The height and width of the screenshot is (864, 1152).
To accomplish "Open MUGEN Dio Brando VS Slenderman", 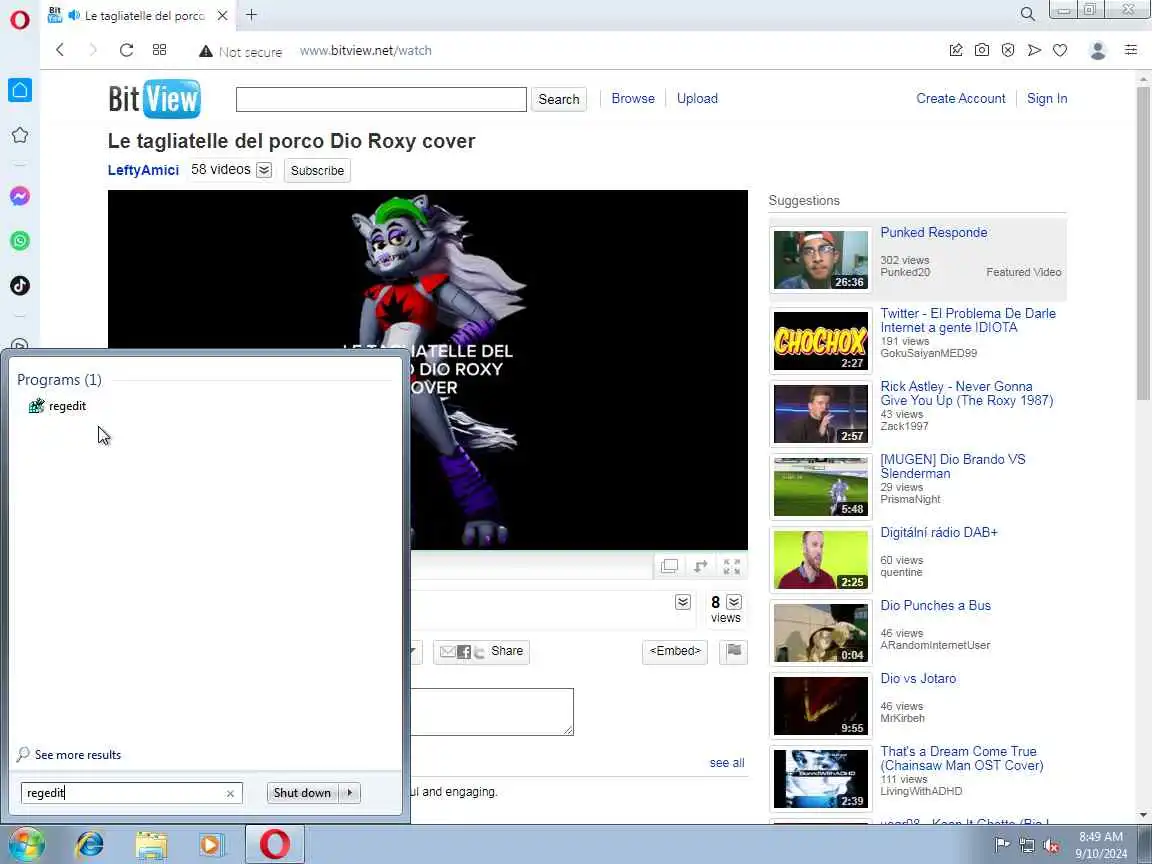I will point(953,466).
